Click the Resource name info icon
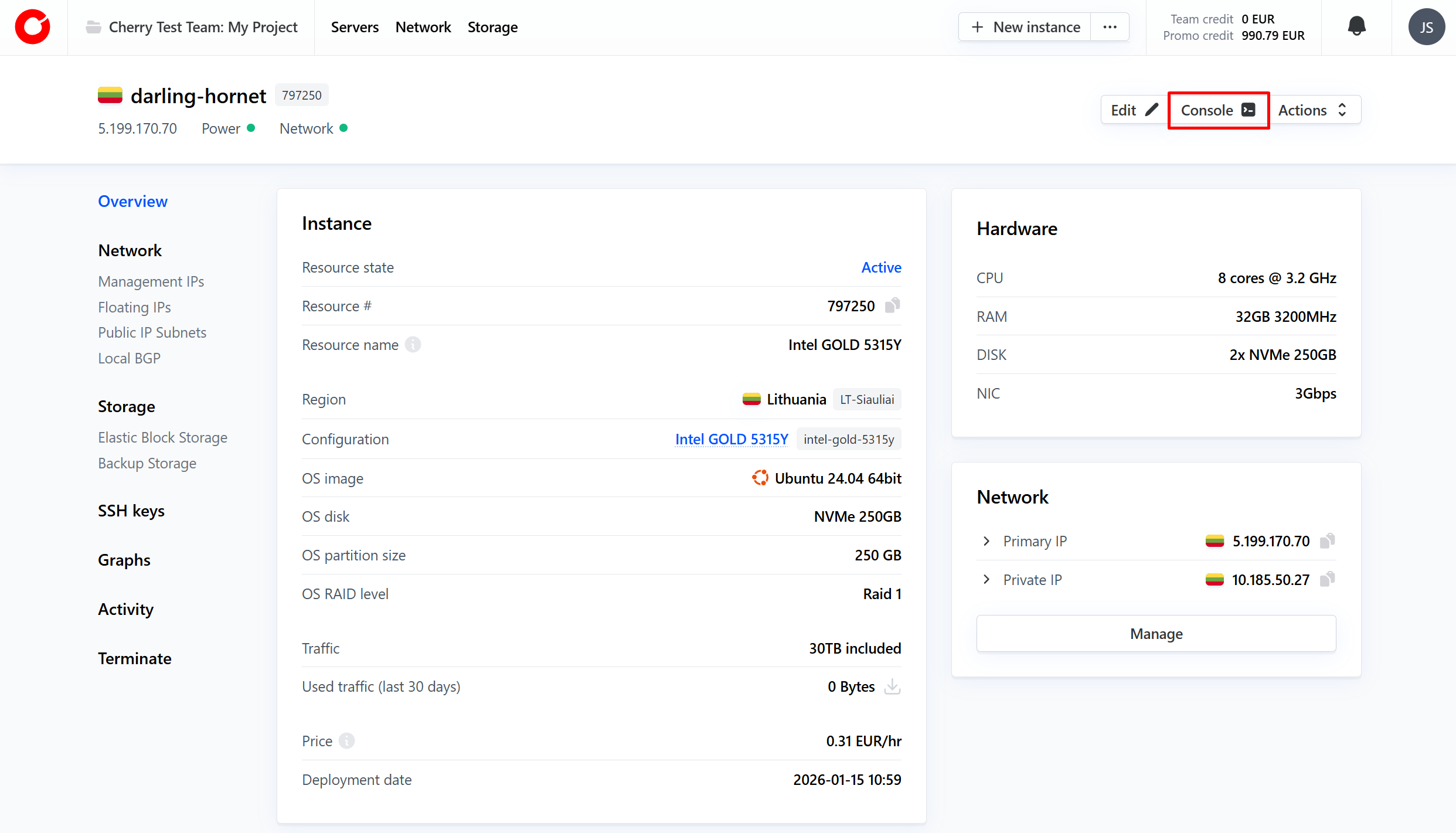 pyautogui.click(x=413, y=345)
